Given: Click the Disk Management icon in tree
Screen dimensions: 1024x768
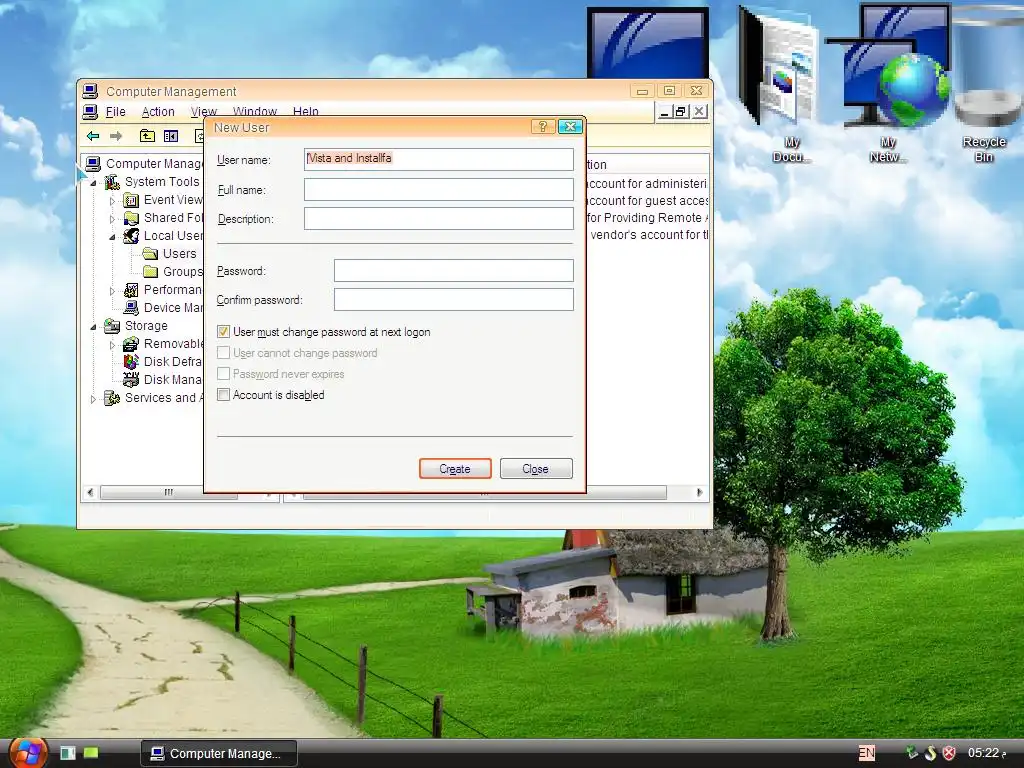Looking at the screenshot, I should click(x=131, y=379).
